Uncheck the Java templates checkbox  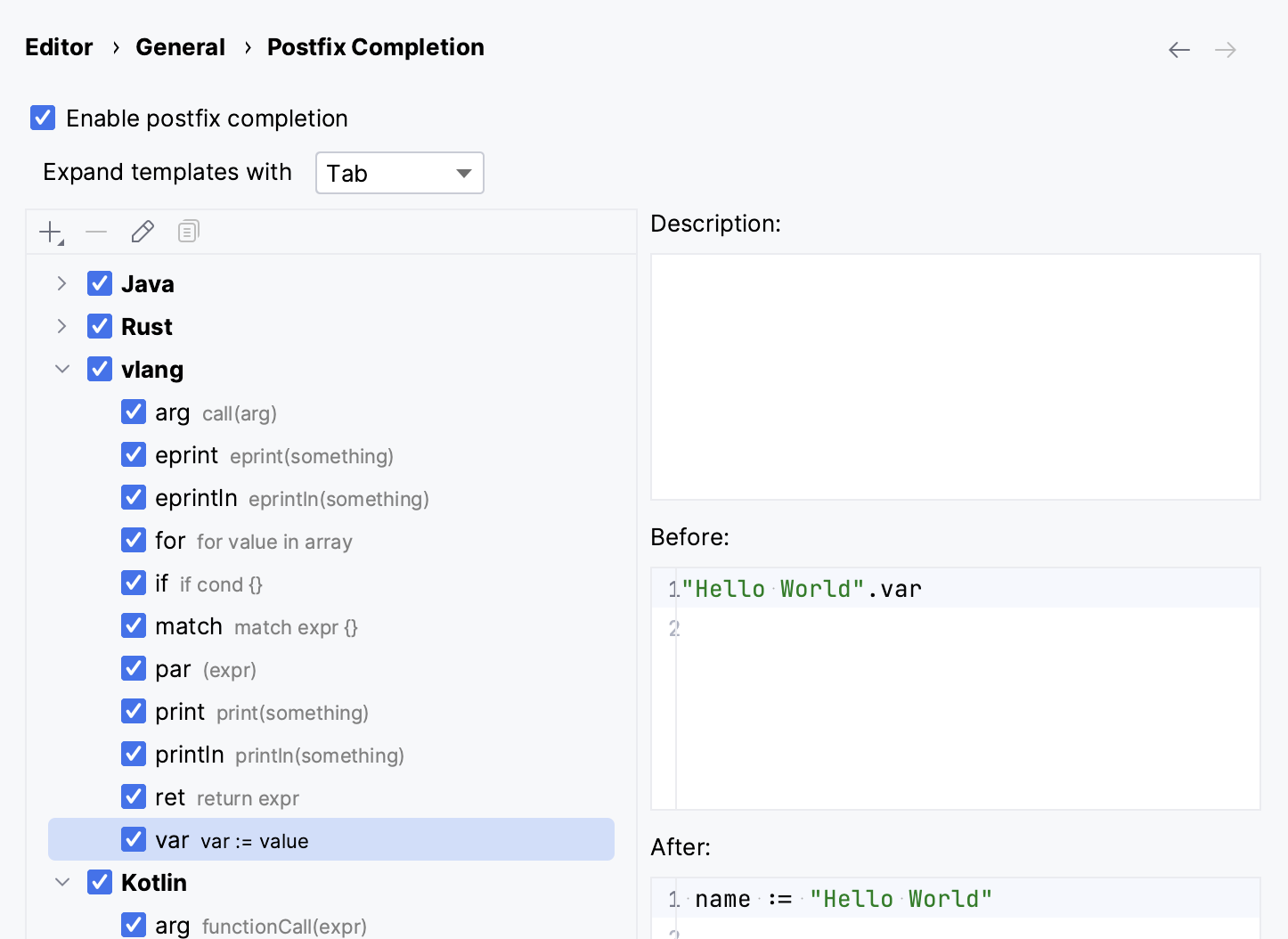coord(100,283)
